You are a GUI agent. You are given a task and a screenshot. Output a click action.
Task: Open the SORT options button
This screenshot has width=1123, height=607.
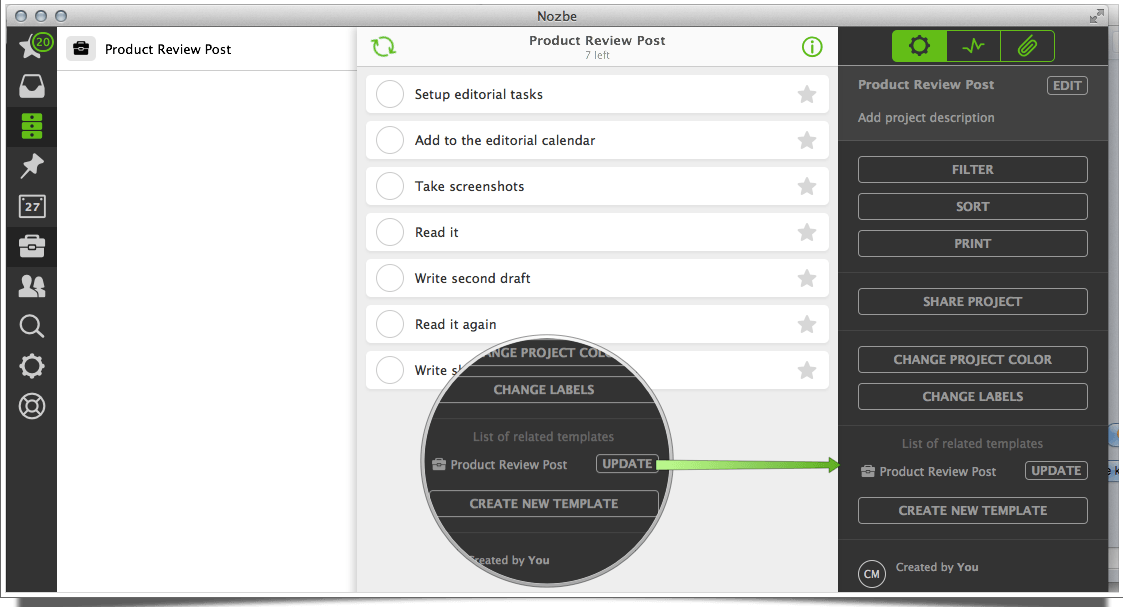tap(972, 207)
